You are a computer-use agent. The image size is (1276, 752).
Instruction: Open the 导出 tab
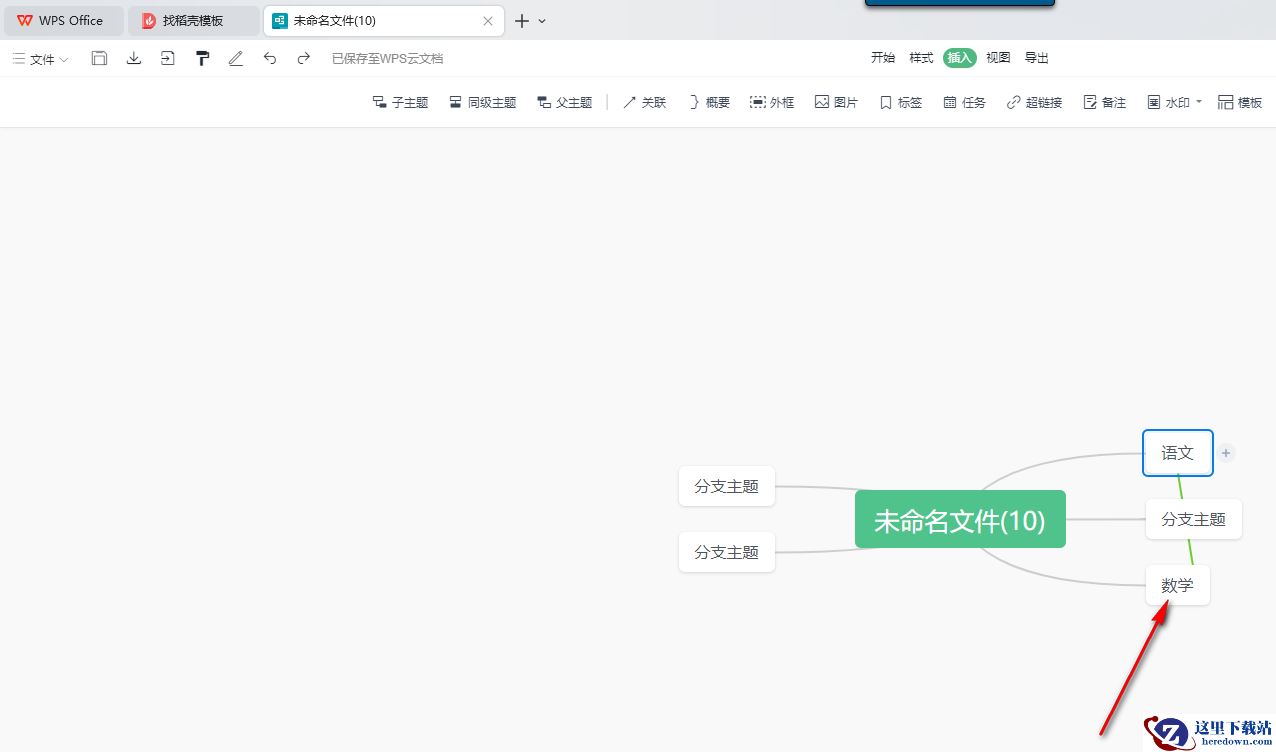(1037, 58)
